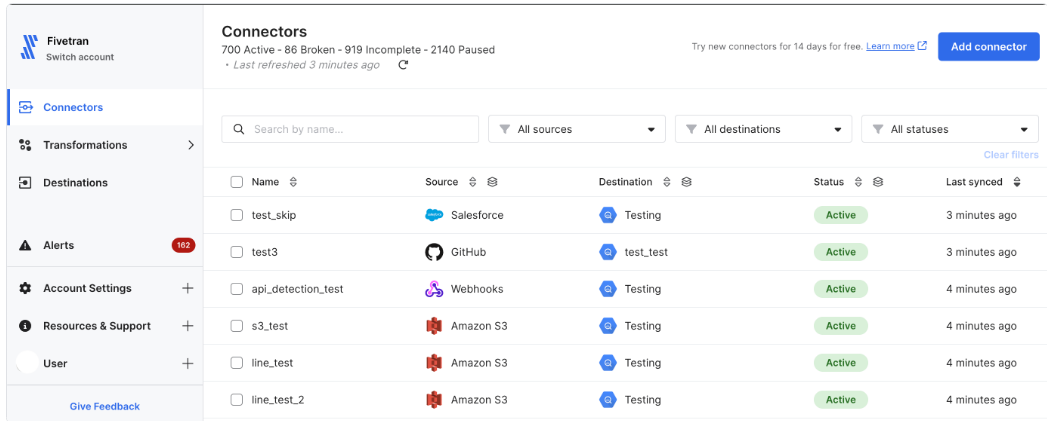Open the Alerts menu item

(106, 245)
